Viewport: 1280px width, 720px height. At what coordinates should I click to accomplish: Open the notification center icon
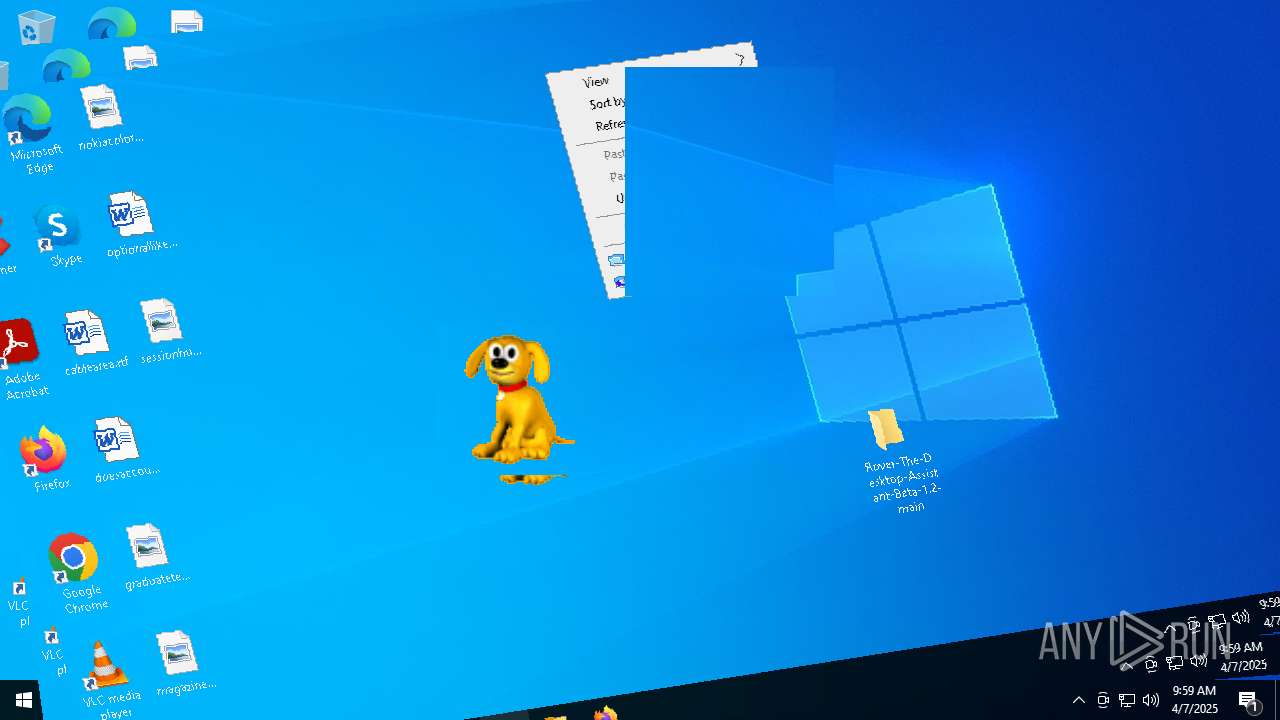coord(1249,700)
